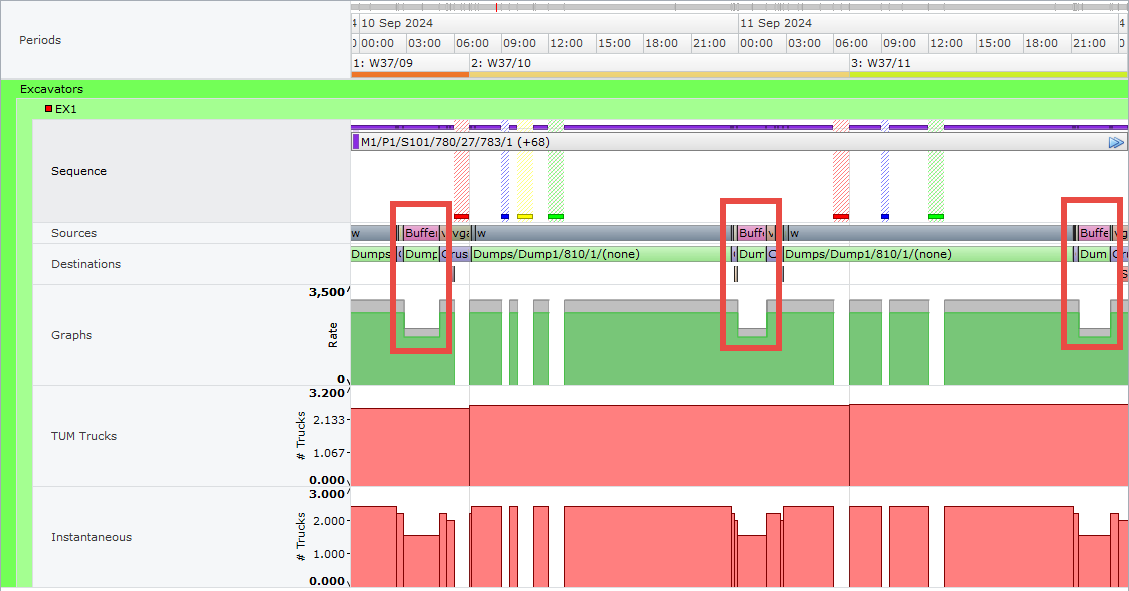Click the red square icon beside EX1
This screenshot has width=1129, height=591.
[48, 109]
